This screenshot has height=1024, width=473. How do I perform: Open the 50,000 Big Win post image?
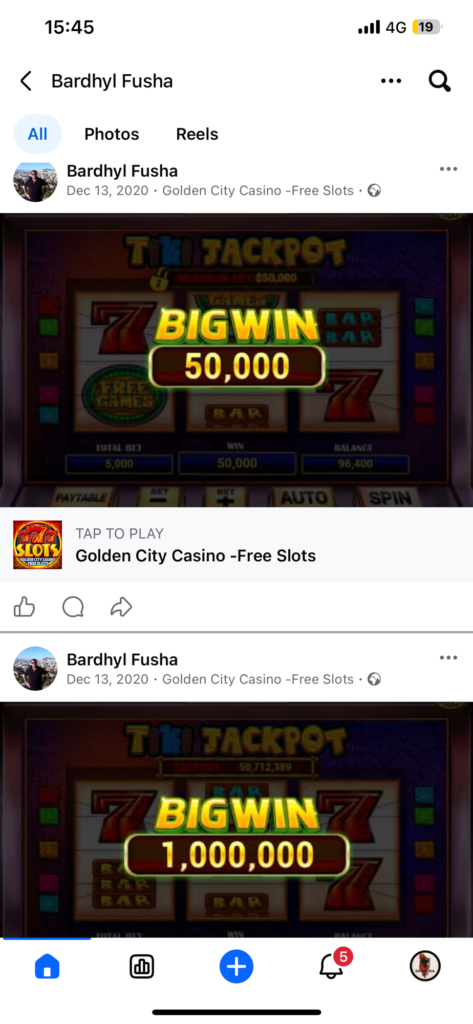coord(236,360)
